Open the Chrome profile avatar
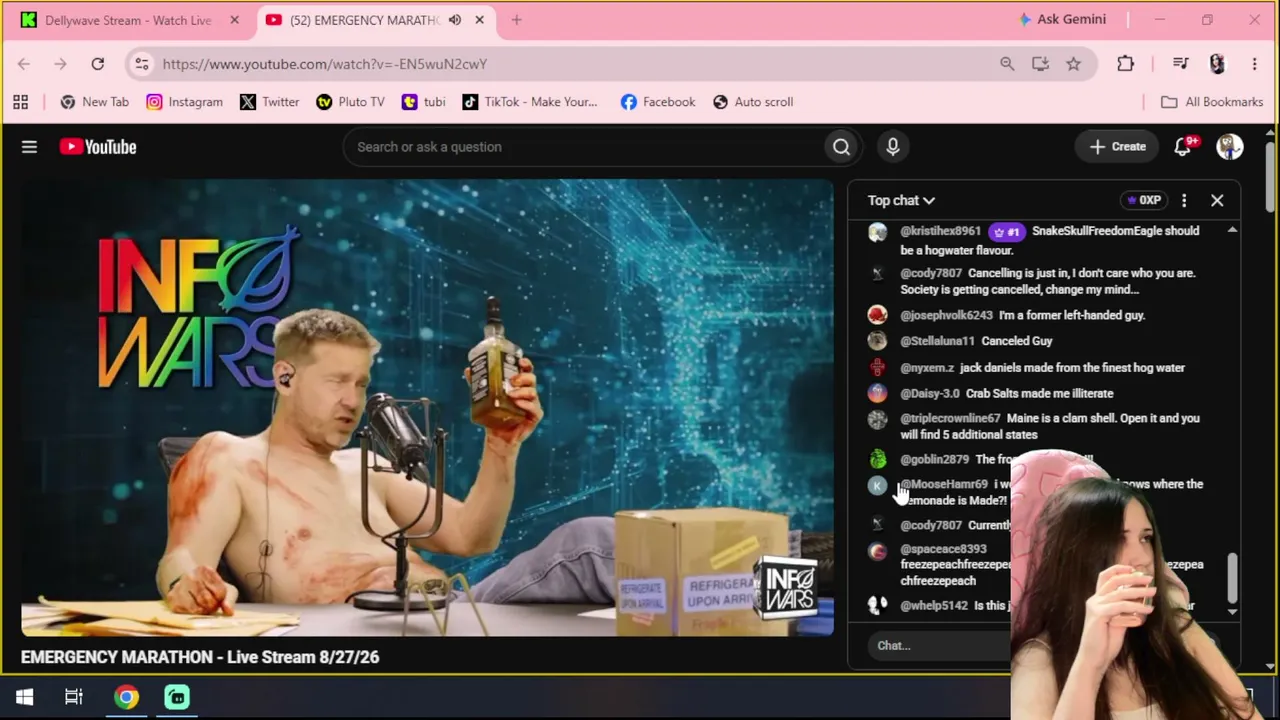 pos(1217,64)
